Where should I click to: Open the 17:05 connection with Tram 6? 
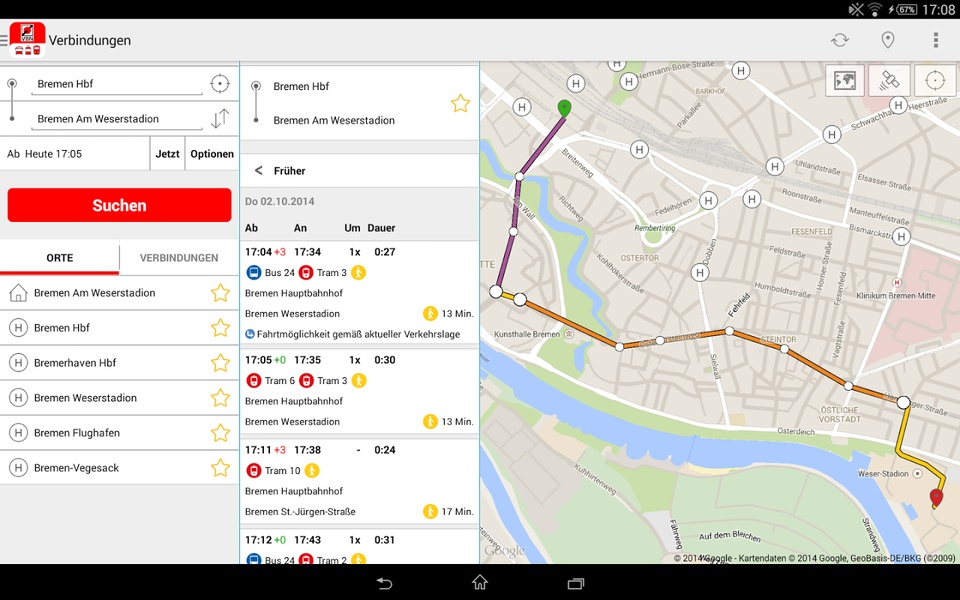359,391
